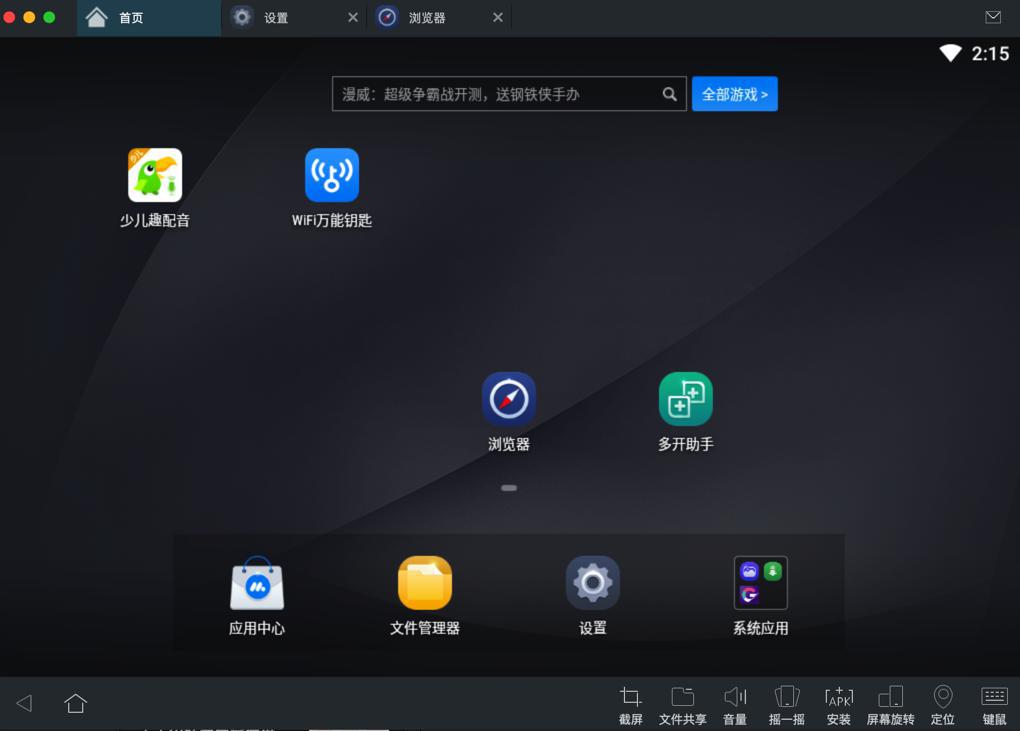Image resolution: width=1020 pixels, height=731 pixels.
Task: Toggle 屏幕旋转 screen rotation
Action: pyautogui.click(x=891, y=705)
